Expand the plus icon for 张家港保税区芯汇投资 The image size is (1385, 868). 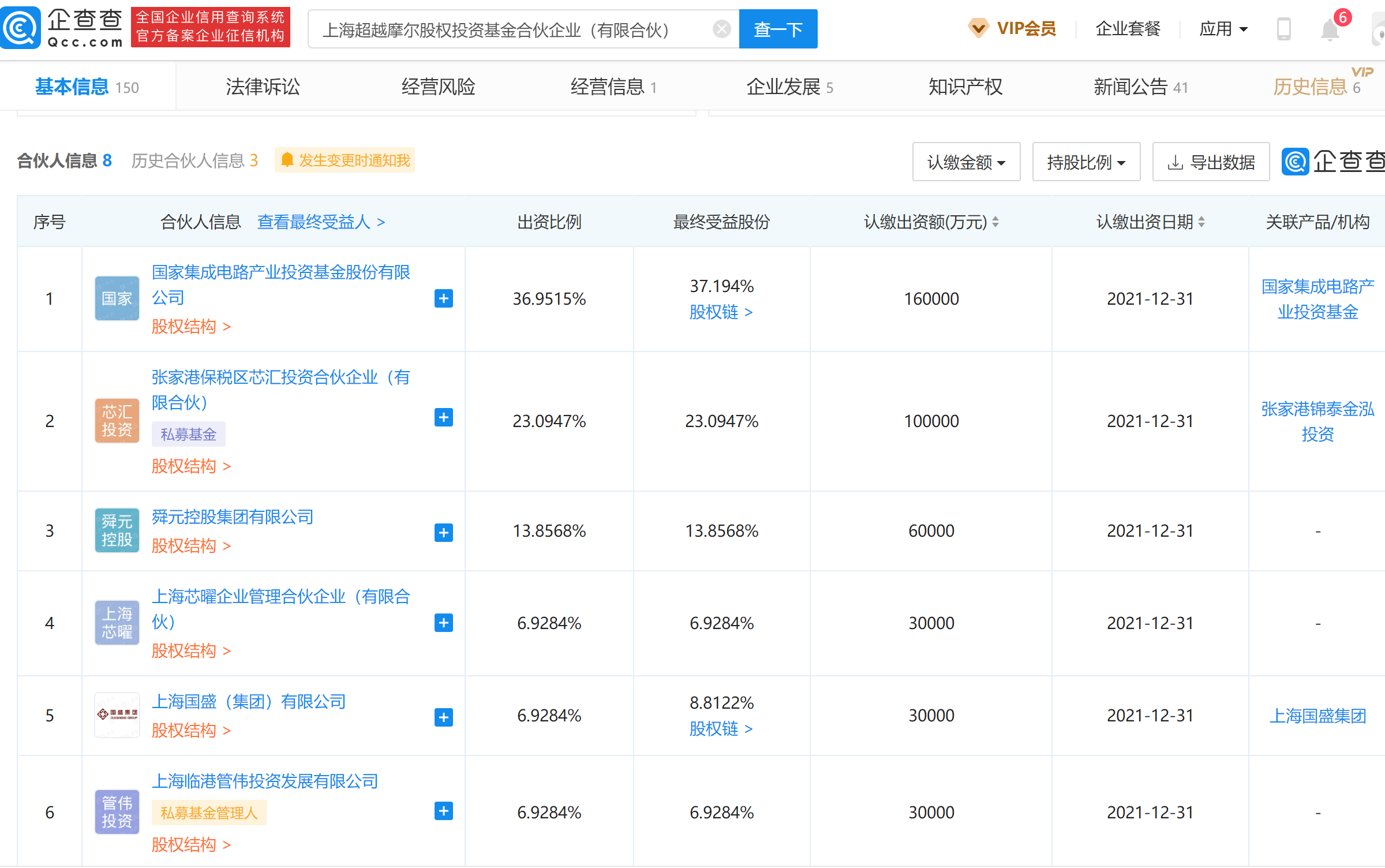pos(443,417)
